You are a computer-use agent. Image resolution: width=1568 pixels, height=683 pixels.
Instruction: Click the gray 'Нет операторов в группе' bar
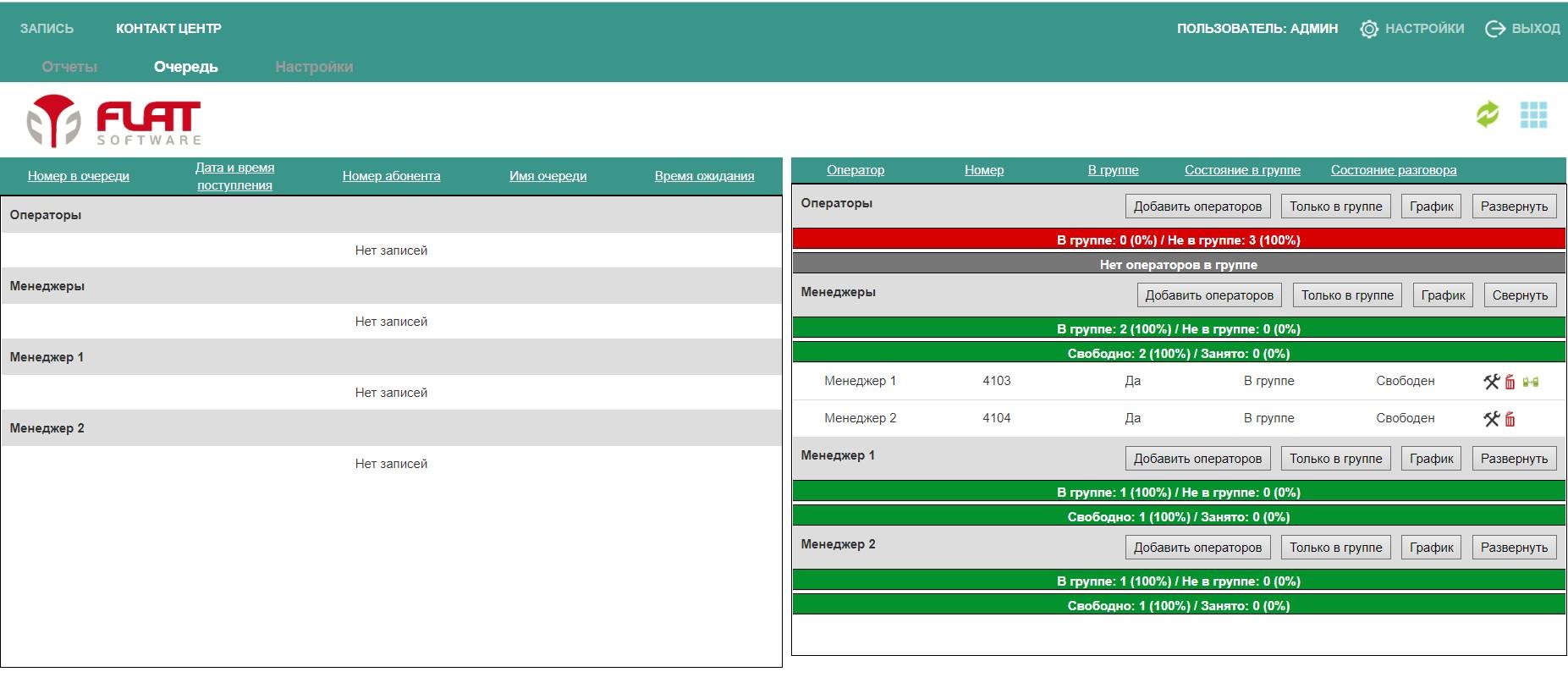(1179, 264)
